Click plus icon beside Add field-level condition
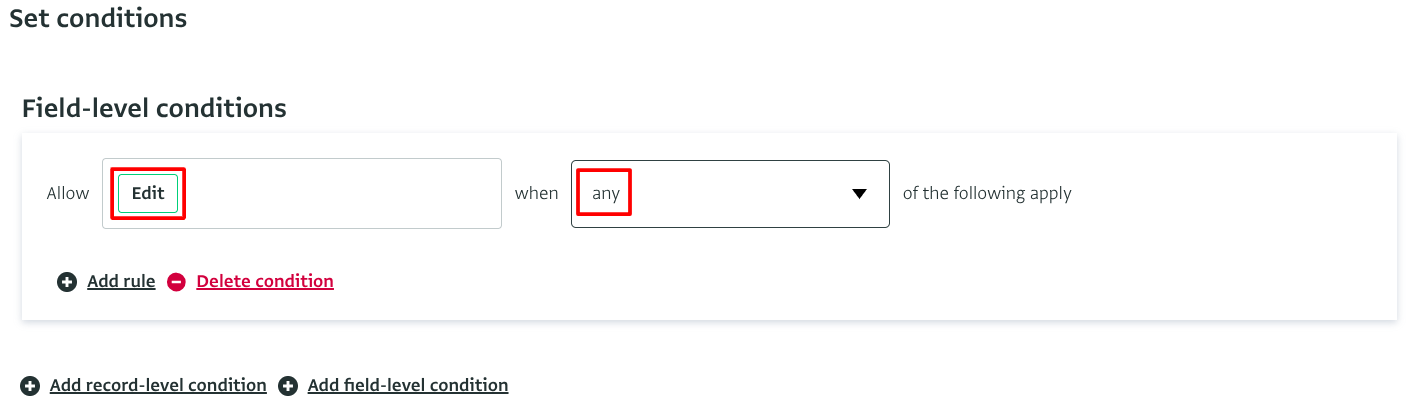 288,386
